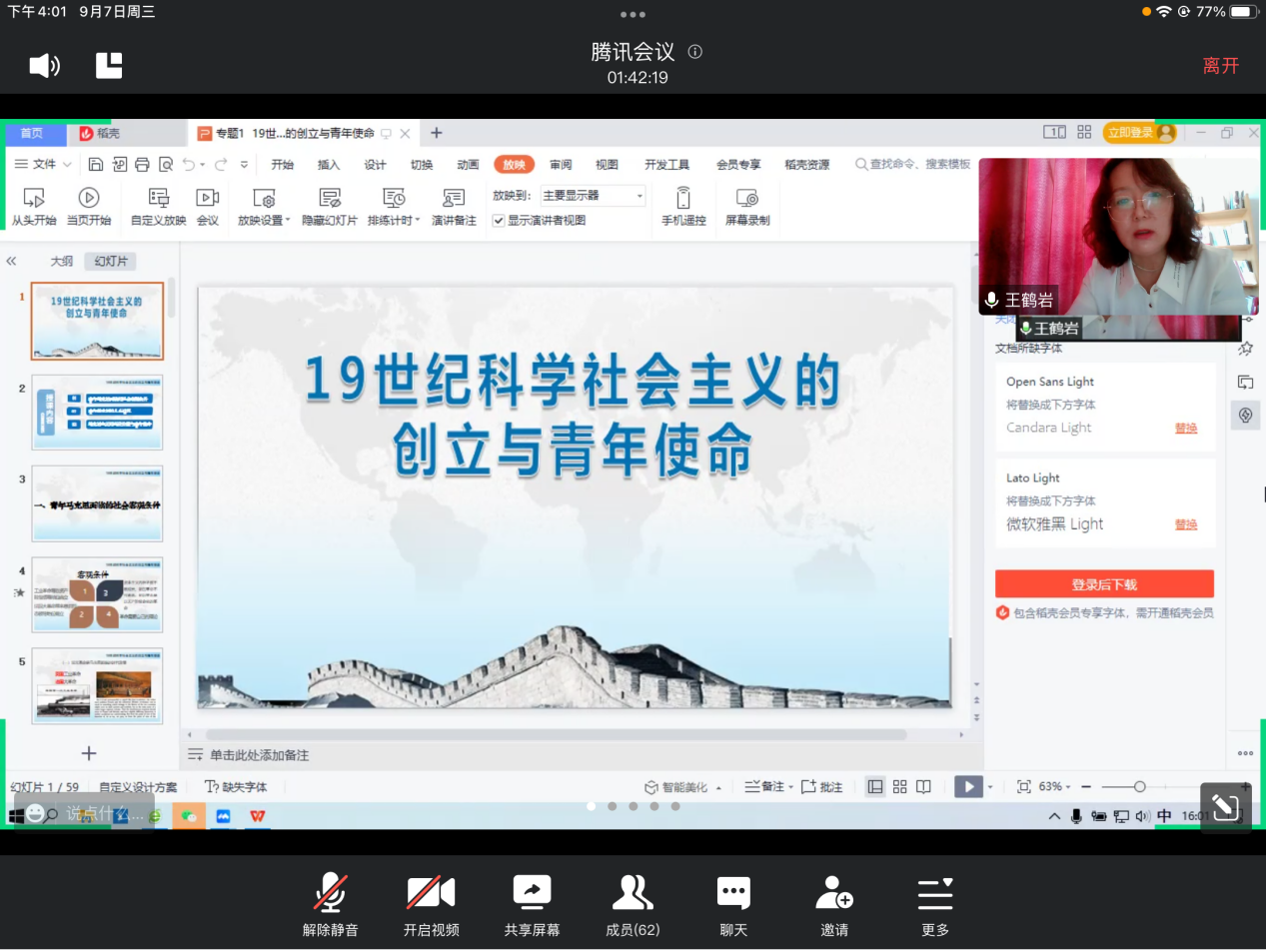This screenshot has width=1270, height=952.
Task: Open meeting info icon beside 腾讯会议
Action: [695, 52]
